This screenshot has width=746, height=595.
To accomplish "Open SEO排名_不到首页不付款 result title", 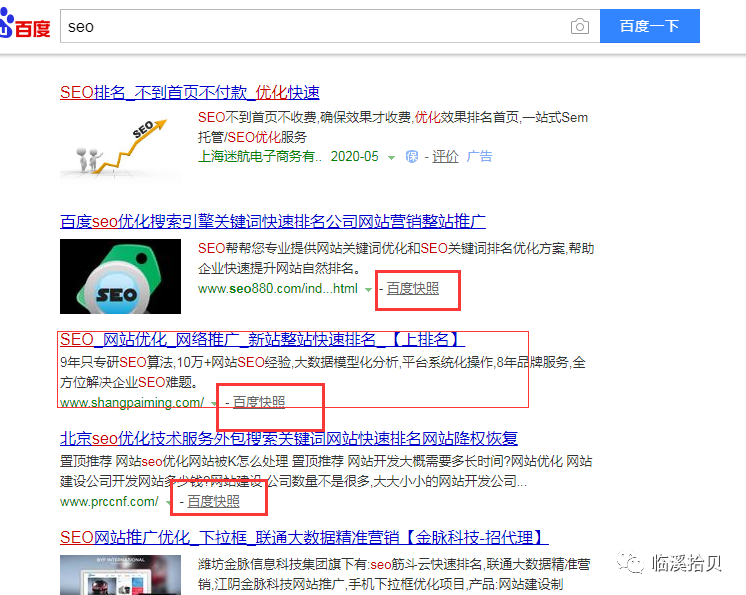I will [x=190, y=92].
